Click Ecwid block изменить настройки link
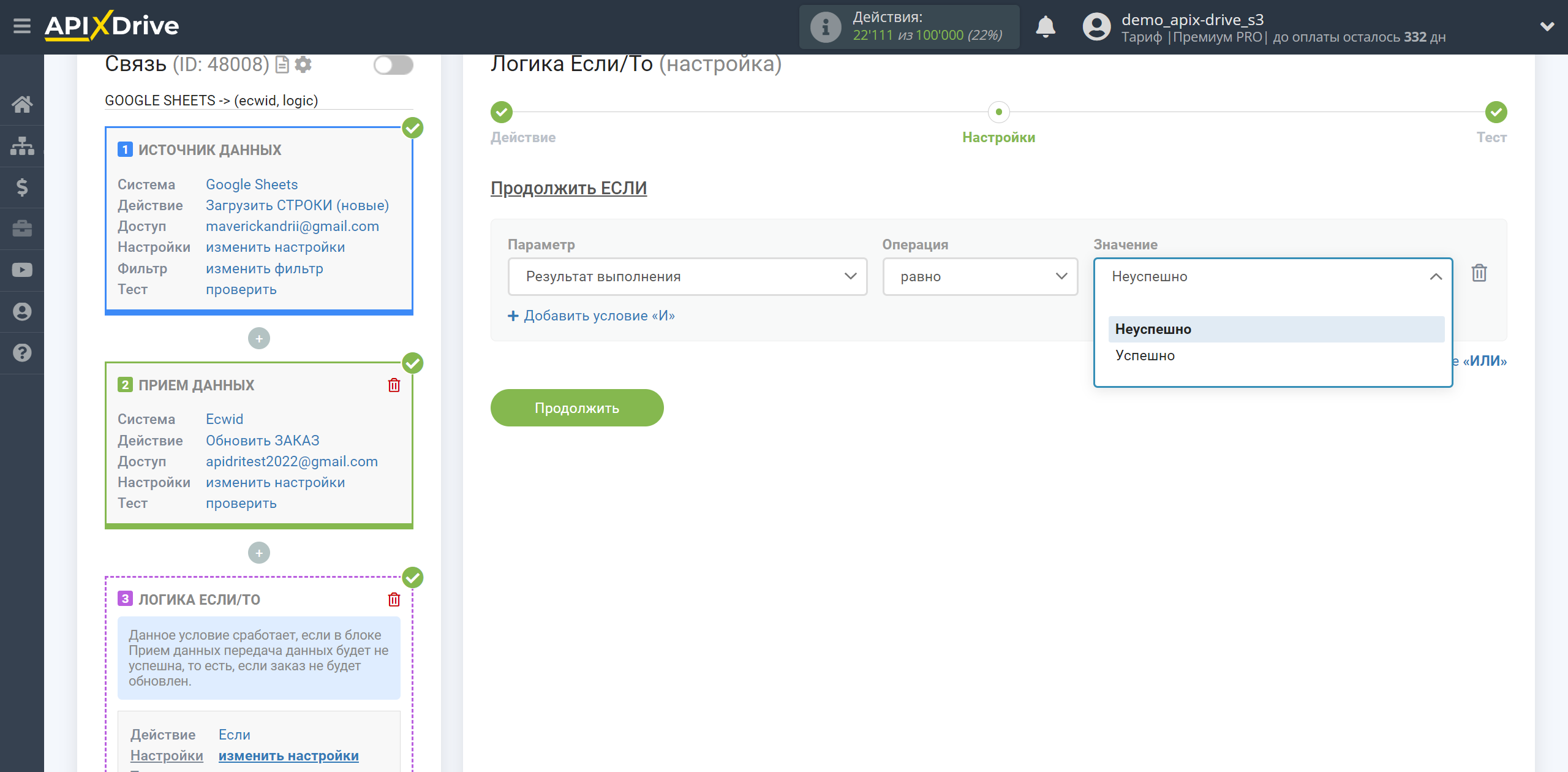This screenshot has height=772, width=1568. pyautogui.click(x=275, y=482)
